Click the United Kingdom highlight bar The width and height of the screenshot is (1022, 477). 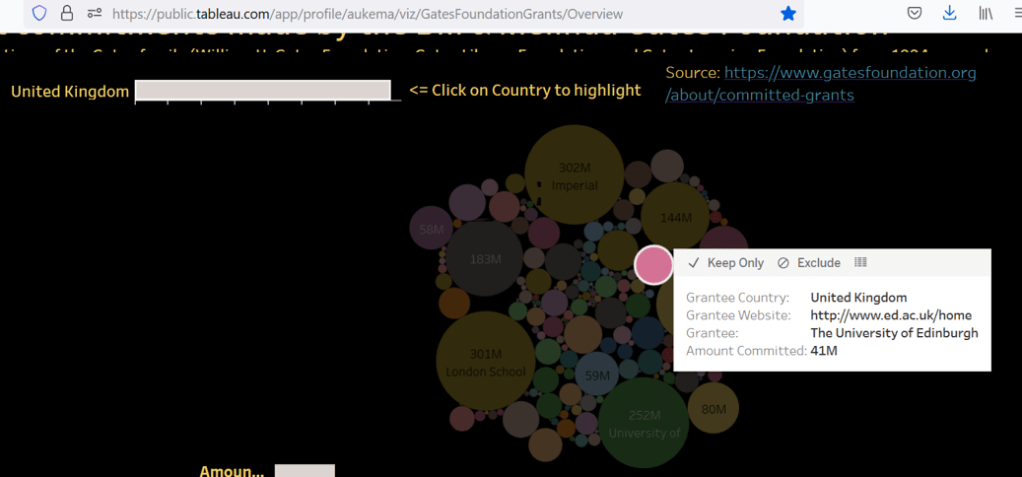[262, 91]
